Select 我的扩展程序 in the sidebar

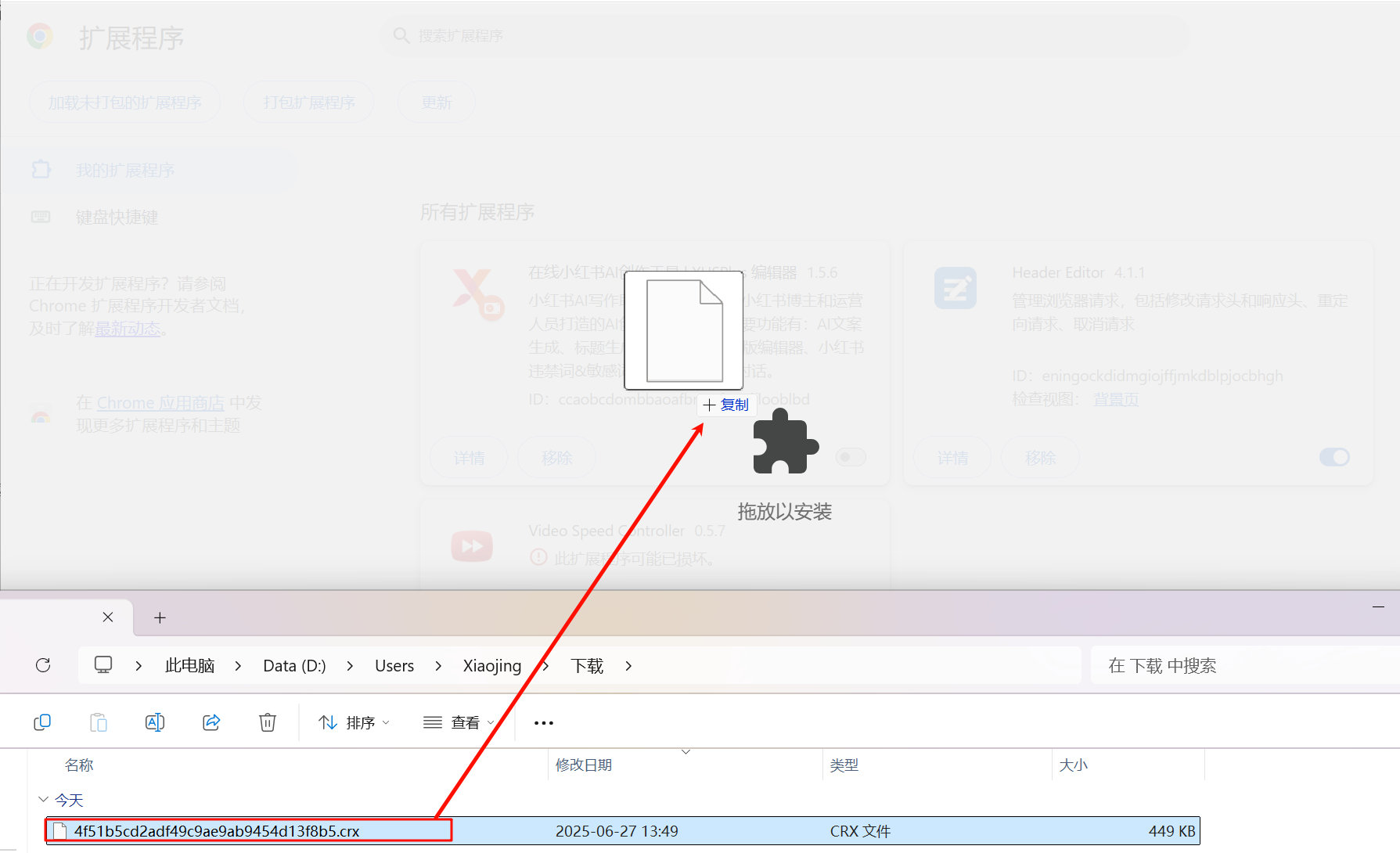pyautogui.click(x=125, y=169)
